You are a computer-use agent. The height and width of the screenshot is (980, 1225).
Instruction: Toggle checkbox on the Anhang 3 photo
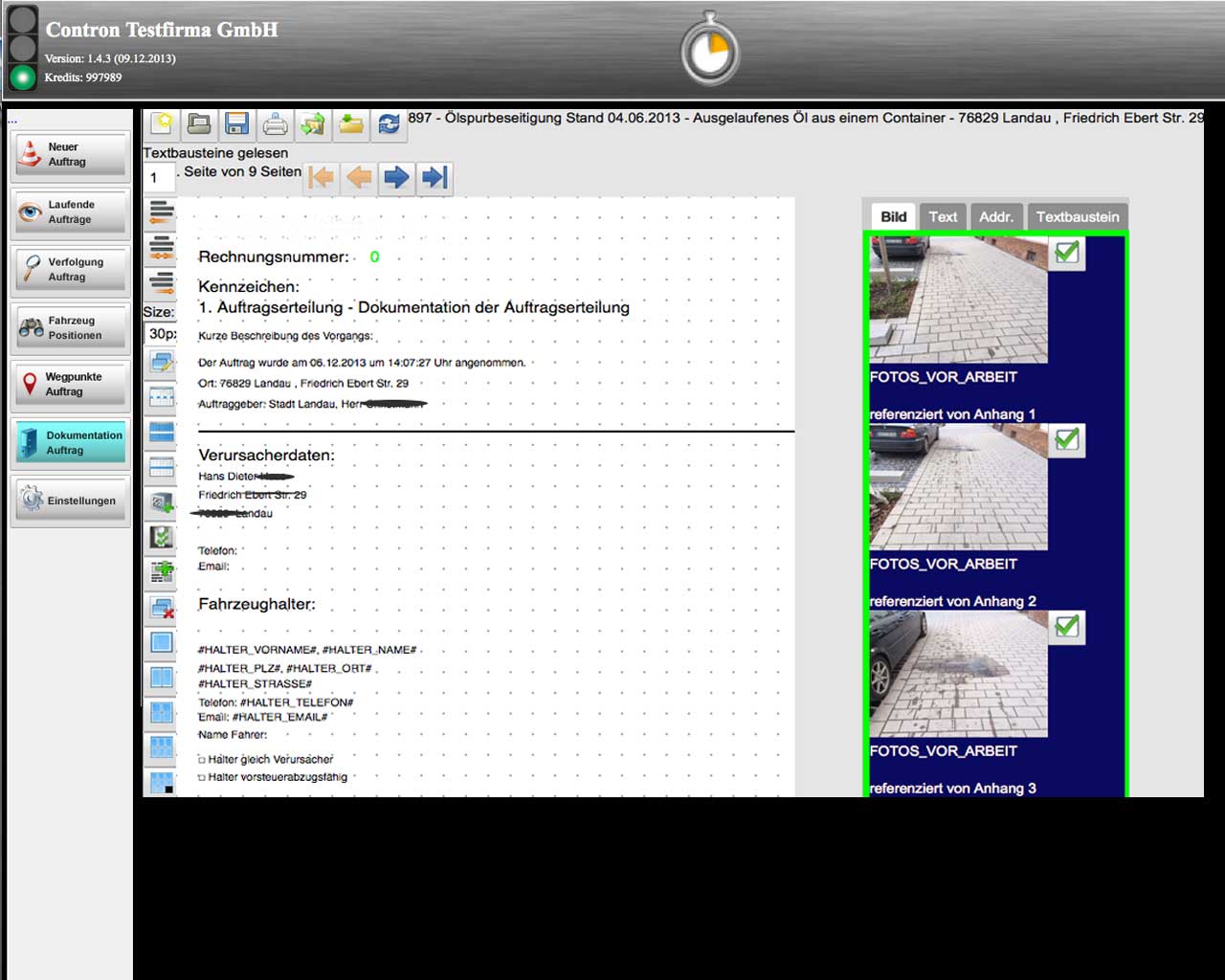(x=1066, y=626)
